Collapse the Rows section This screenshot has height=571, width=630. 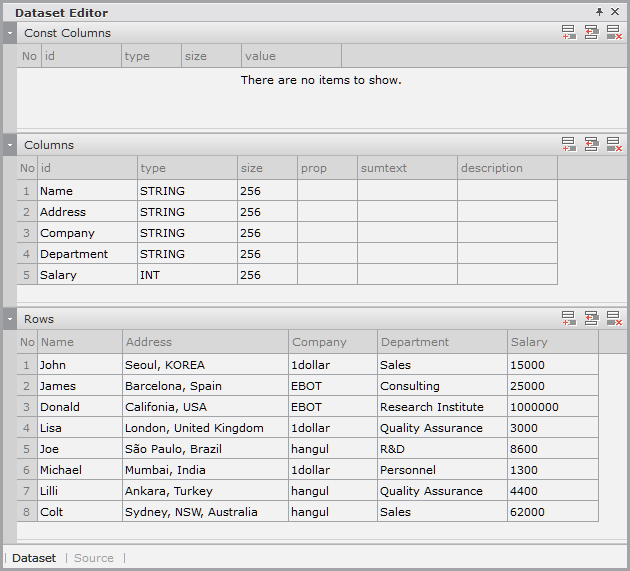[x=10, y=319]
